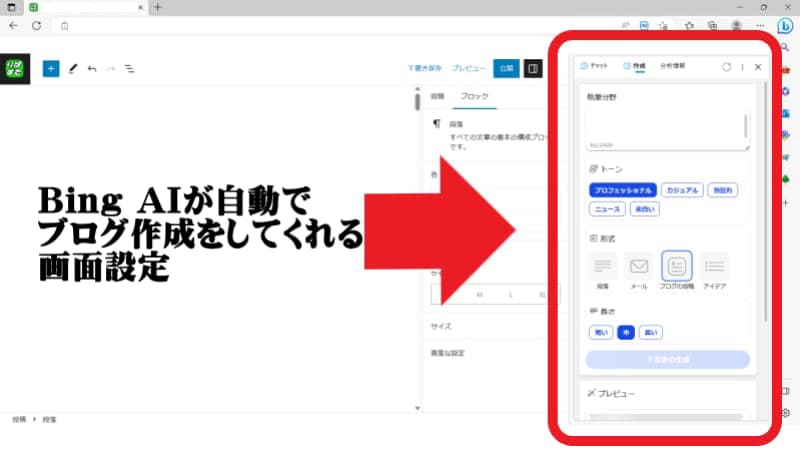Click the プレビュー link in editor toolbar

click(x=469, y=68)
